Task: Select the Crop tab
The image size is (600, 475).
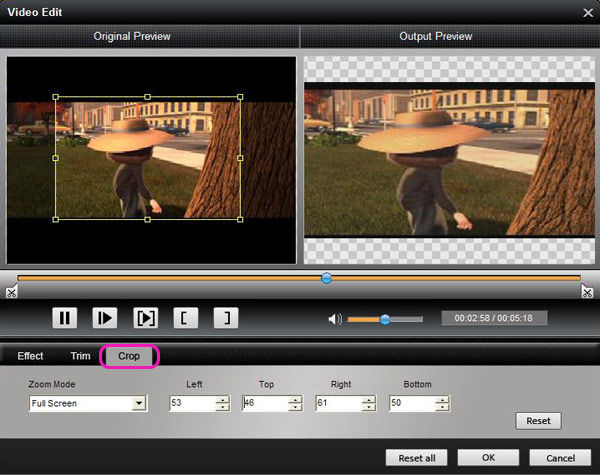Action: (x=129, y=356)
